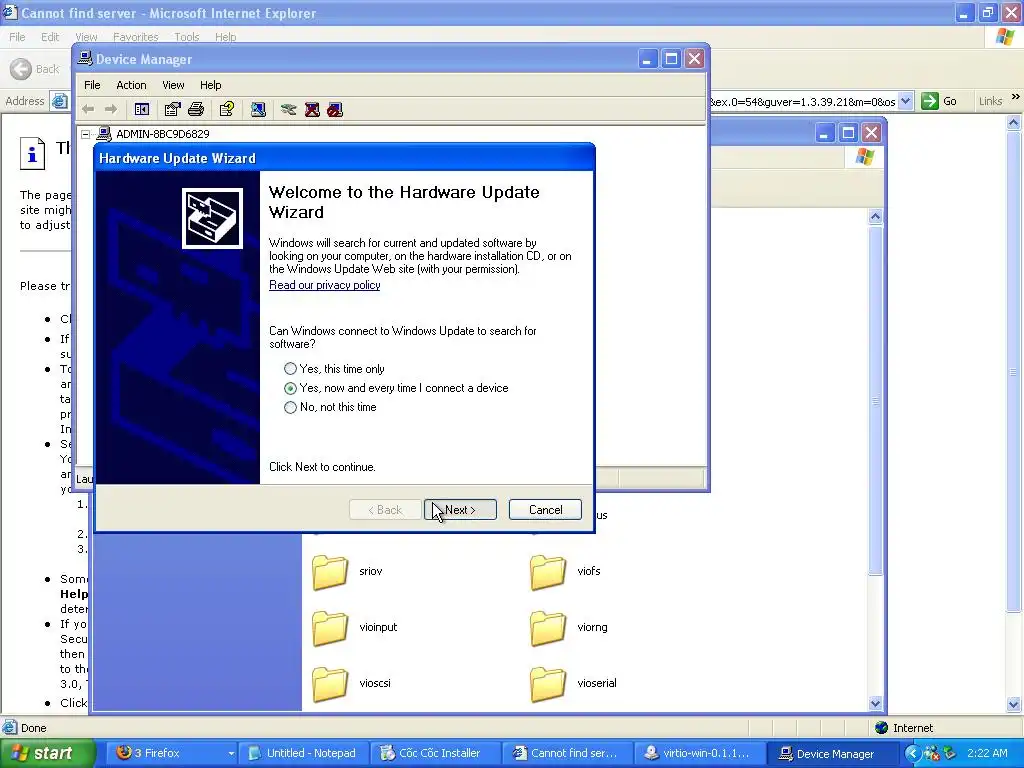Click info icon on Cannot find server page
The image size is (1024, 768).
[x=32, y=153]
